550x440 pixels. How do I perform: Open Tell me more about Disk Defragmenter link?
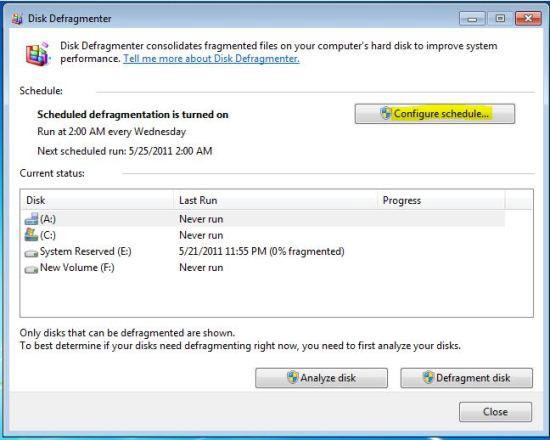pos(211,59)
